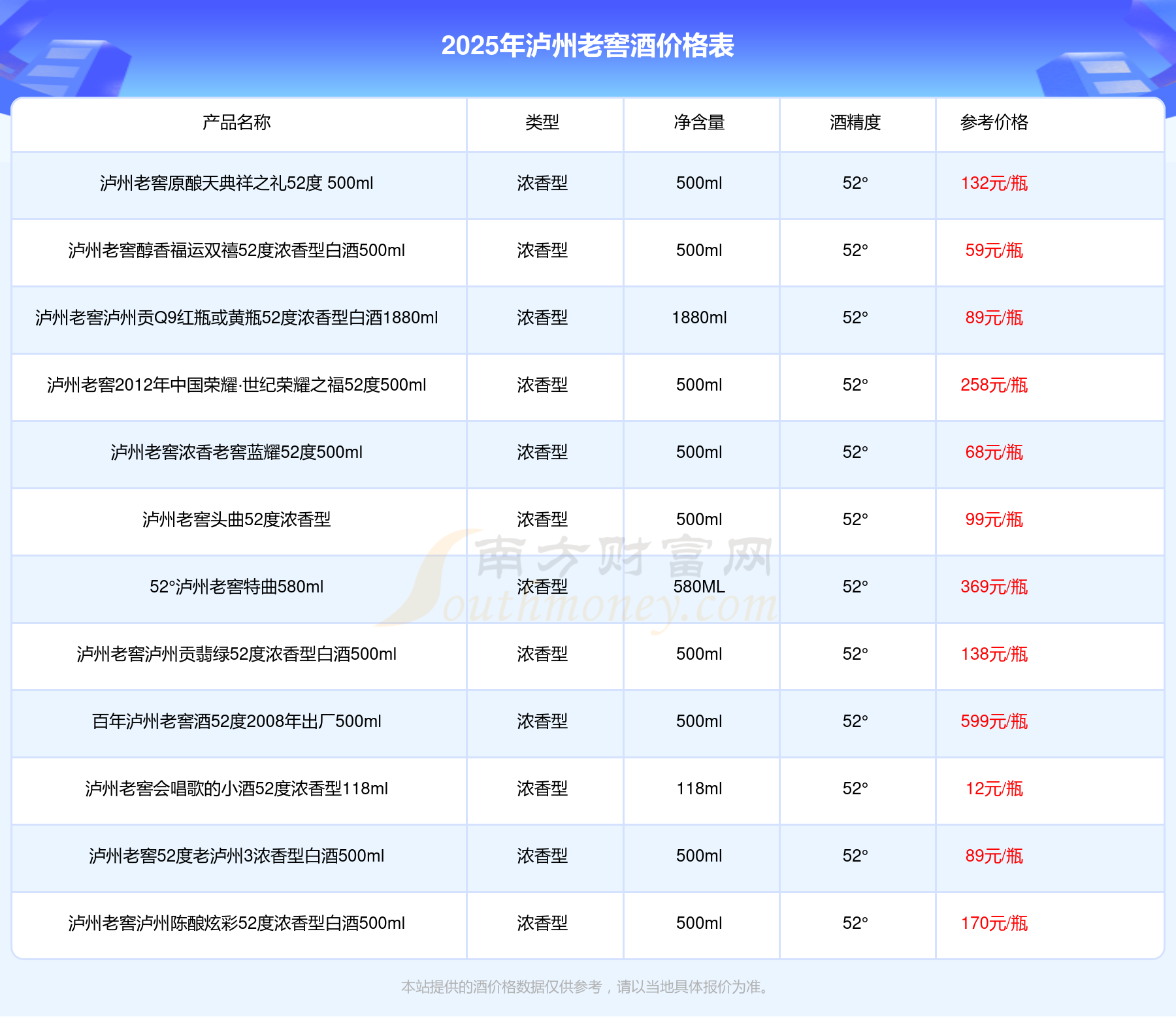This screenshot has height=1019, width=1176.
Task: Click 500ml in the 蓝耀 row
Action: tap(699, 452)
